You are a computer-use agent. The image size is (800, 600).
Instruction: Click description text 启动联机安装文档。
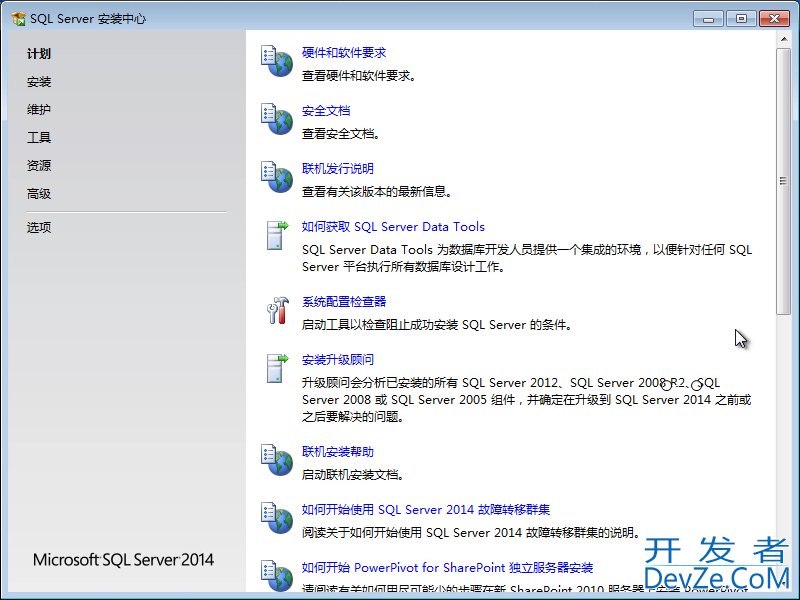tap(354, 475)
